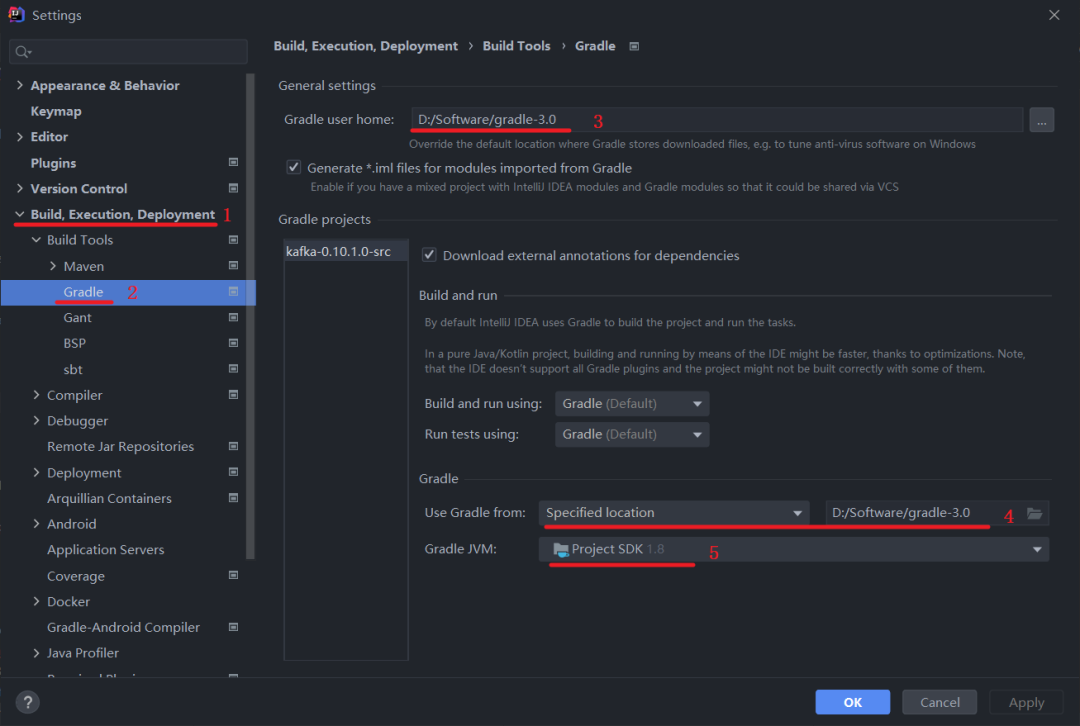Image resolution: width=1080 pixels, height=726 pixels.
Task: Expand Appearance & Behavior section
Action: click(20, 85)
